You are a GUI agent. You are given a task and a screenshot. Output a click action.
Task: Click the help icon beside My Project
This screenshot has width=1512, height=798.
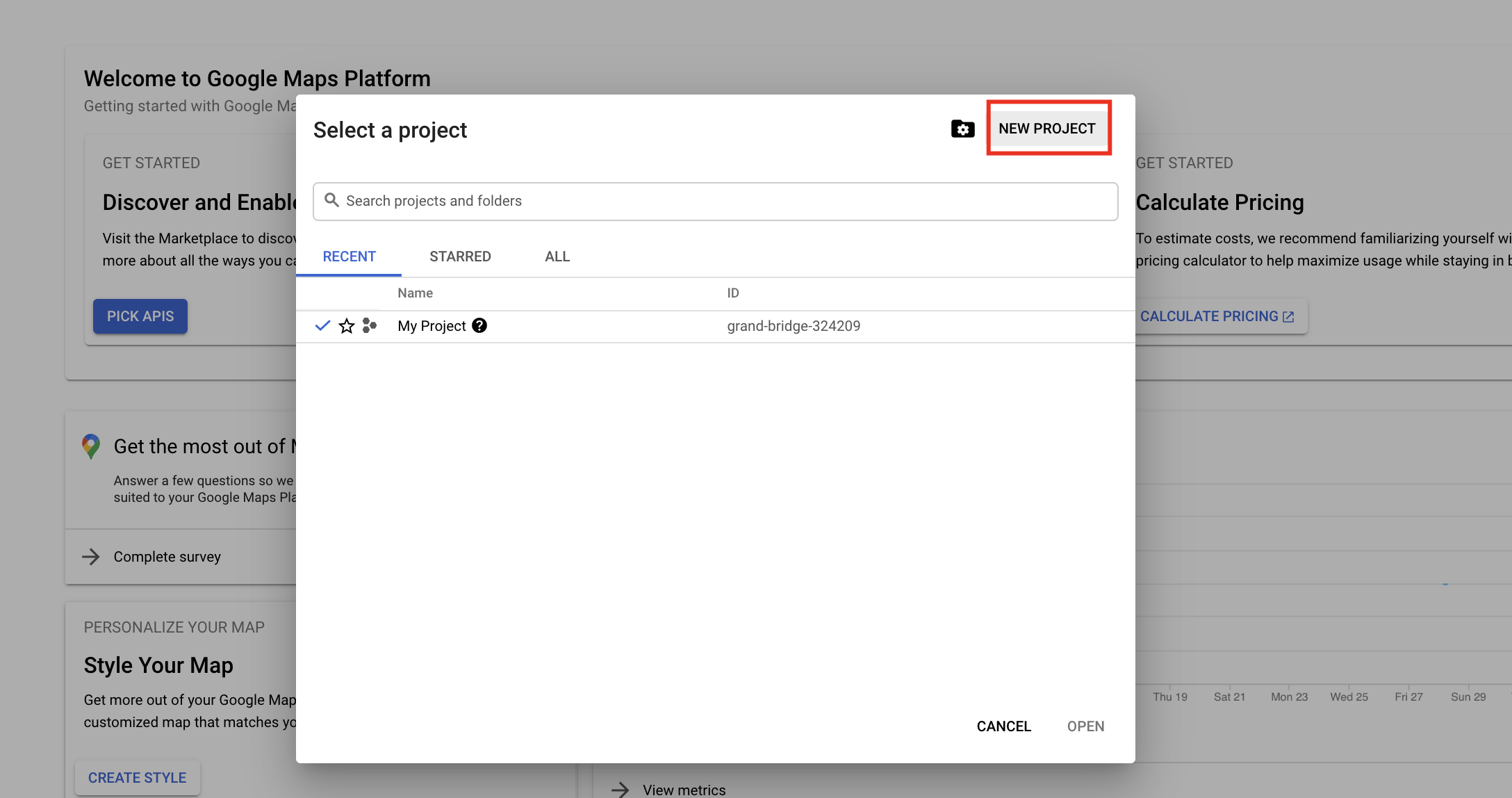(479, 325)
